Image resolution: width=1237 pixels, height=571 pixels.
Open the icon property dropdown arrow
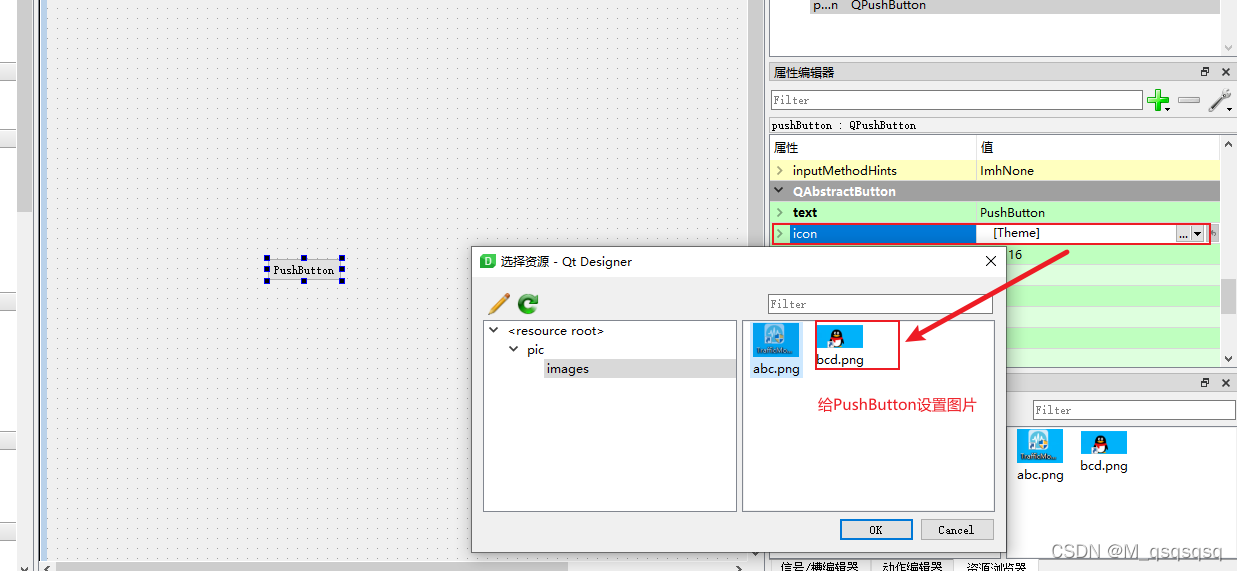(1197, 233)
